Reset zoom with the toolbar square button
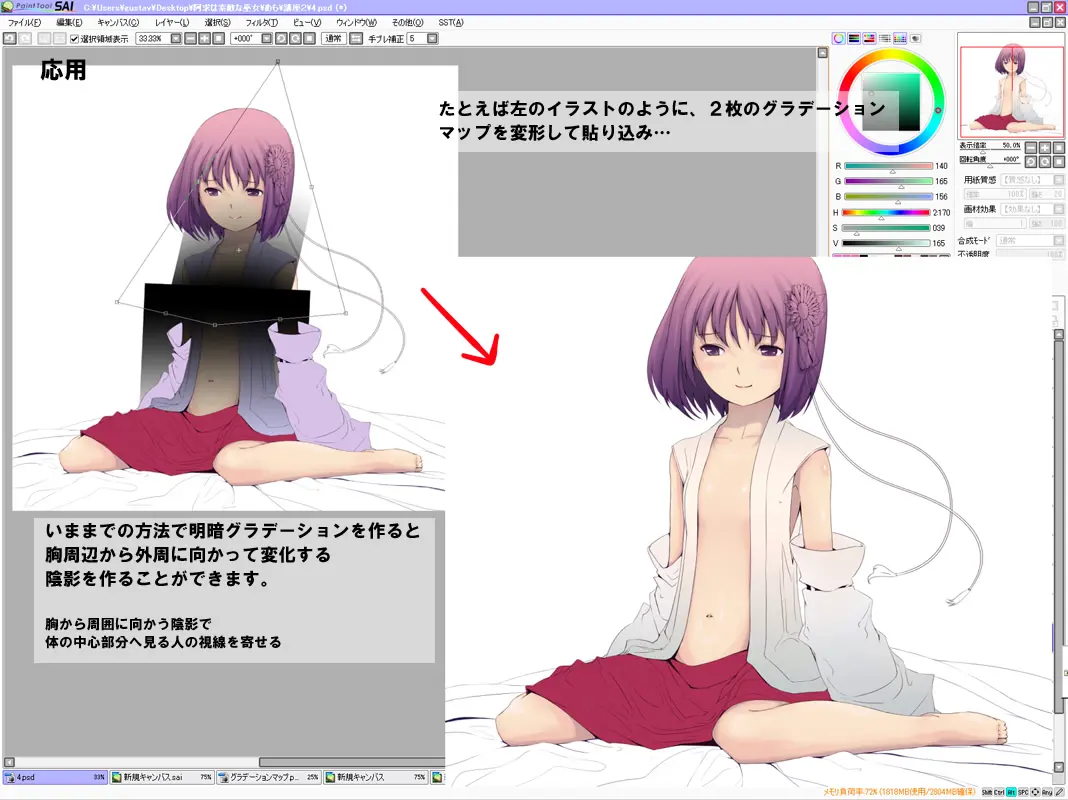The image size is (1068, 800). coord(219,39)
